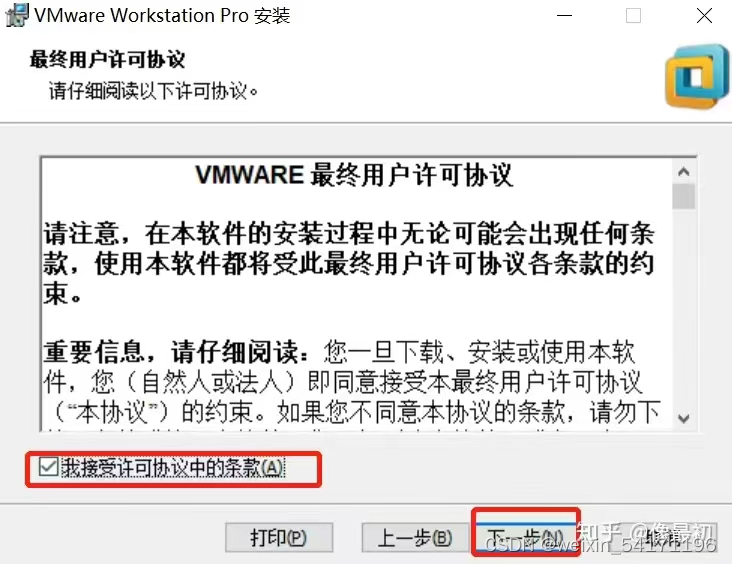Click the 重要信息，请仔细阅读 paragraph text
The width and height of the screenshot is (732, 564).
click(351, 382)
